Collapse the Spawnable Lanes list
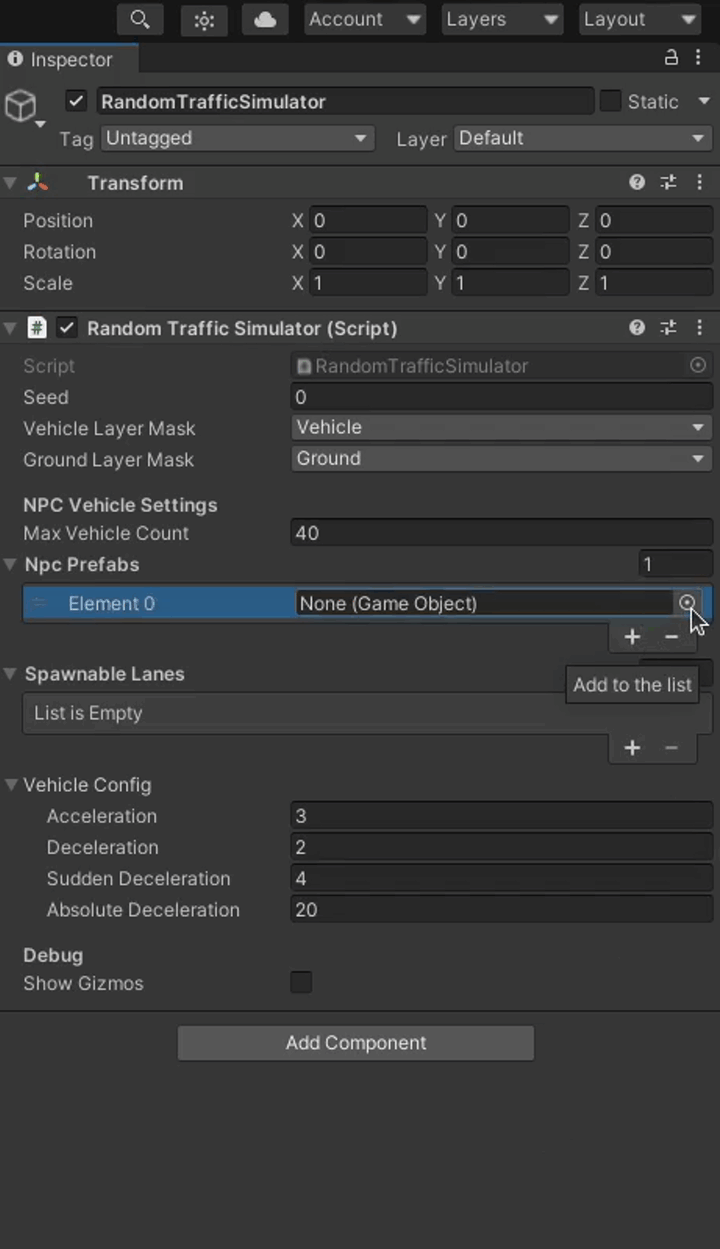This screenshot has height=1249, width=720. pos(10,674)
